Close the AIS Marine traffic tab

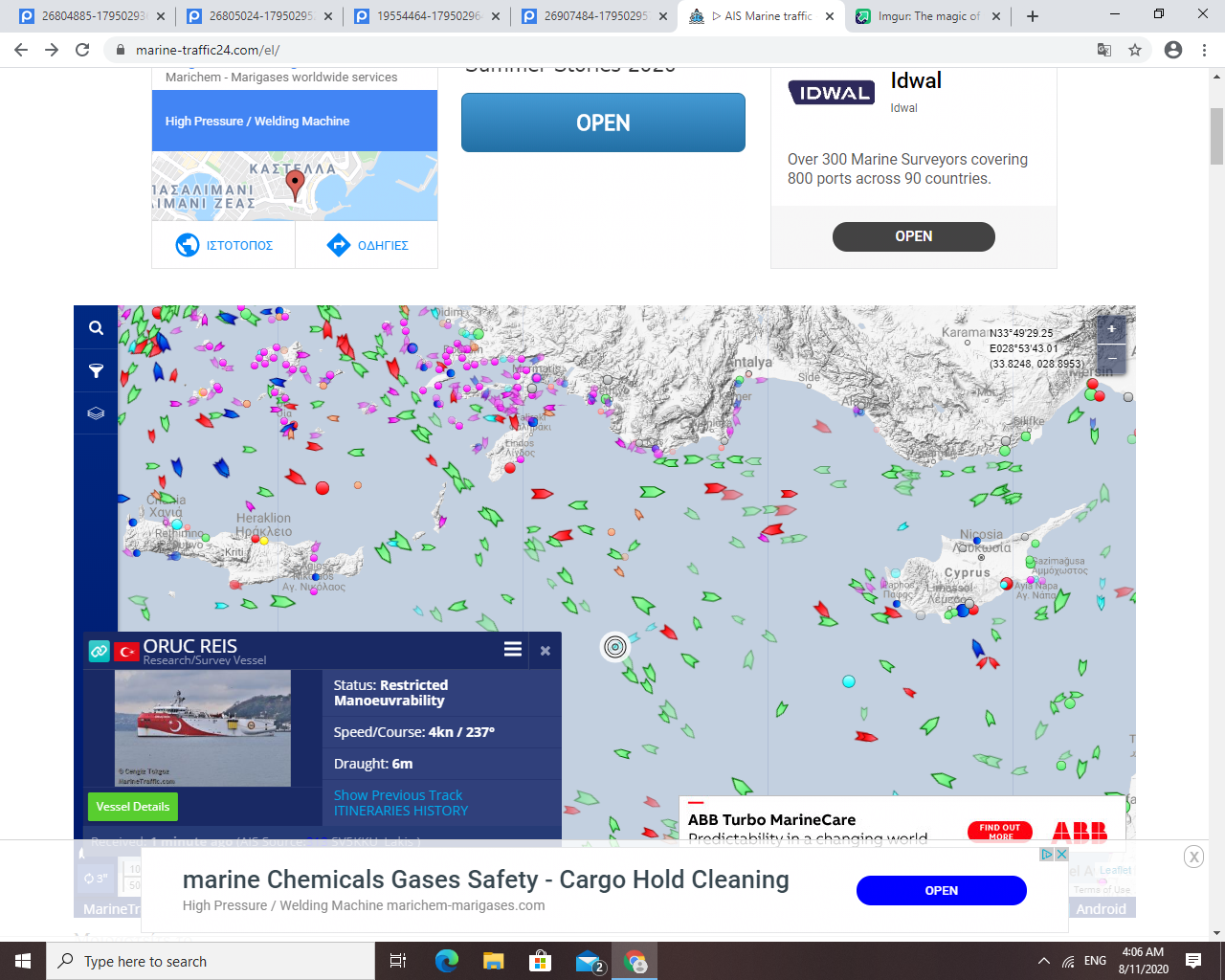pos(830,16)
